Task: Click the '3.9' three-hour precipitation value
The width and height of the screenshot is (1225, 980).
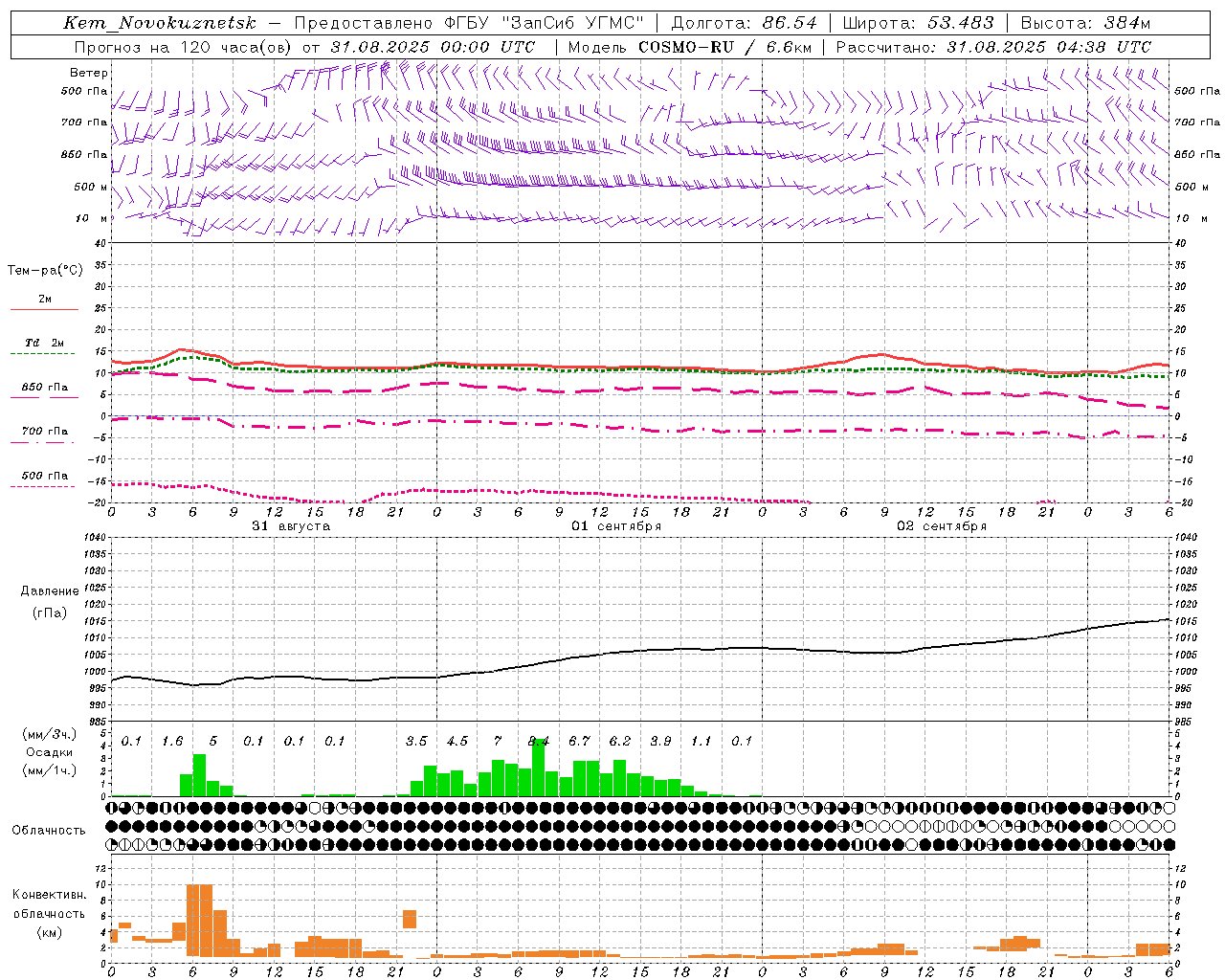Action: [x=660, y=741]
